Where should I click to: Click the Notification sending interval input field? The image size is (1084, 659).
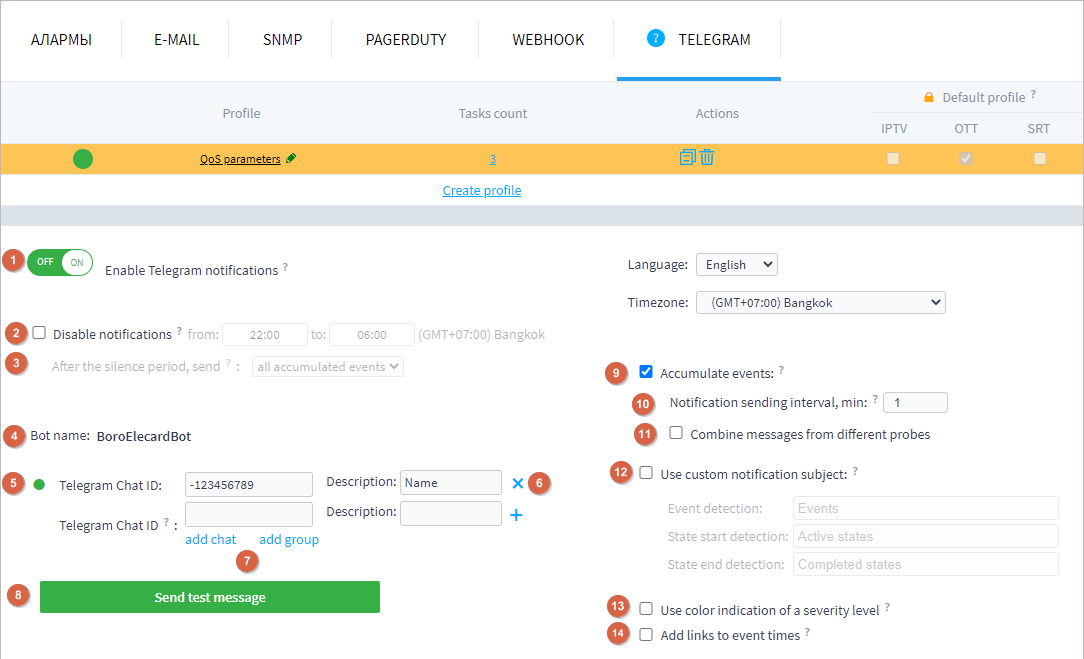coord(915,402)
